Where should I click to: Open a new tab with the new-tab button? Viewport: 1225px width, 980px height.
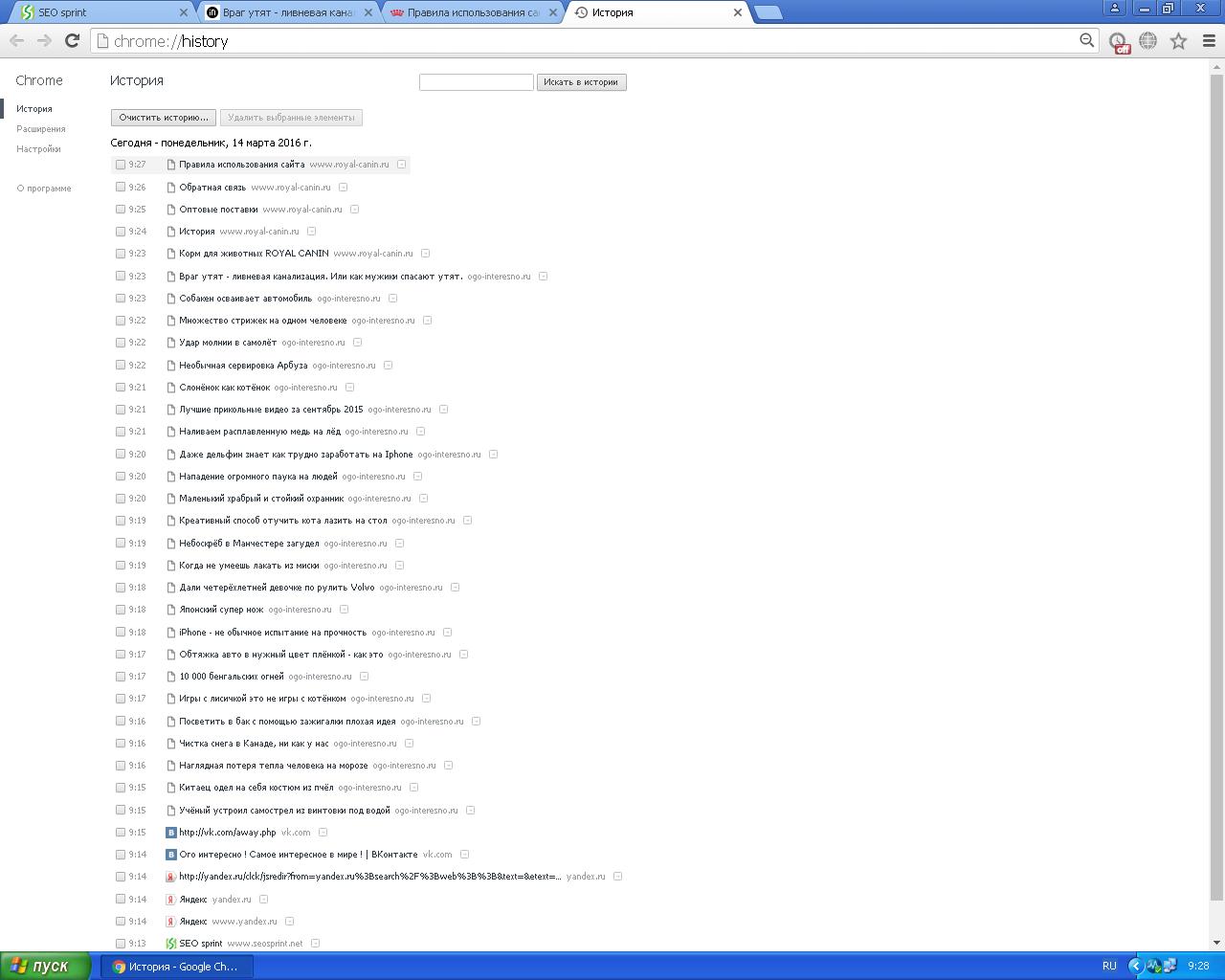(768, 12)
